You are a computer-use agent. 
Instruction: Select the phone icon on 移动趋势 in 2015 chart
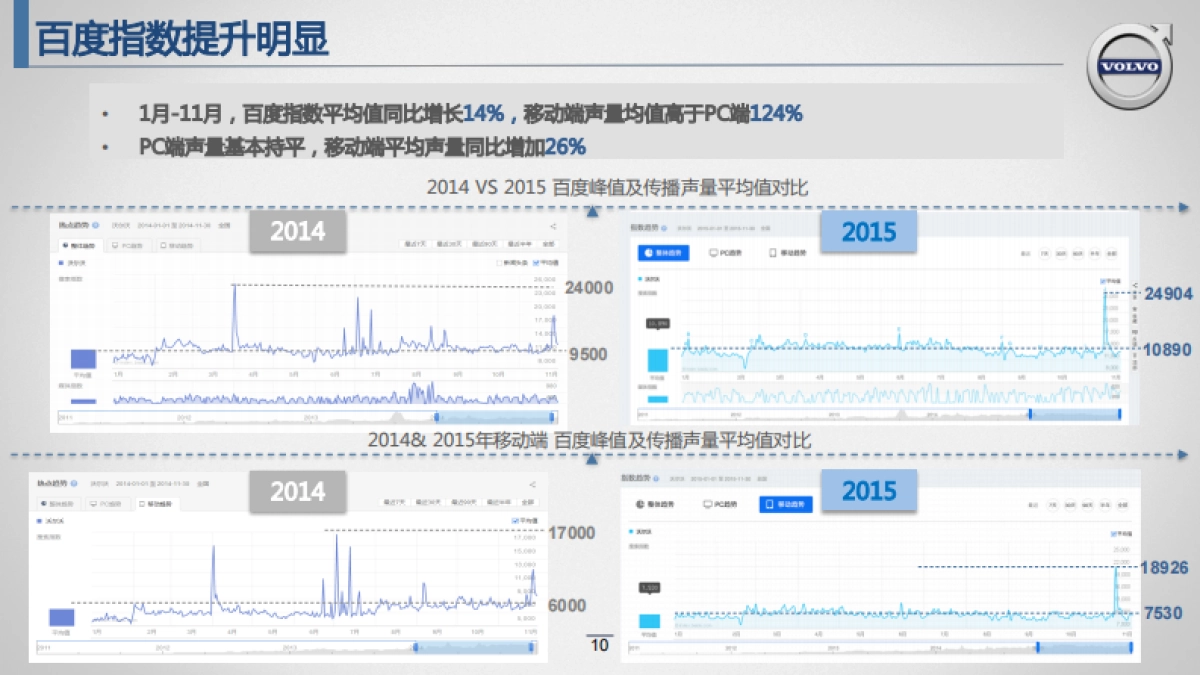coord(772,253)
